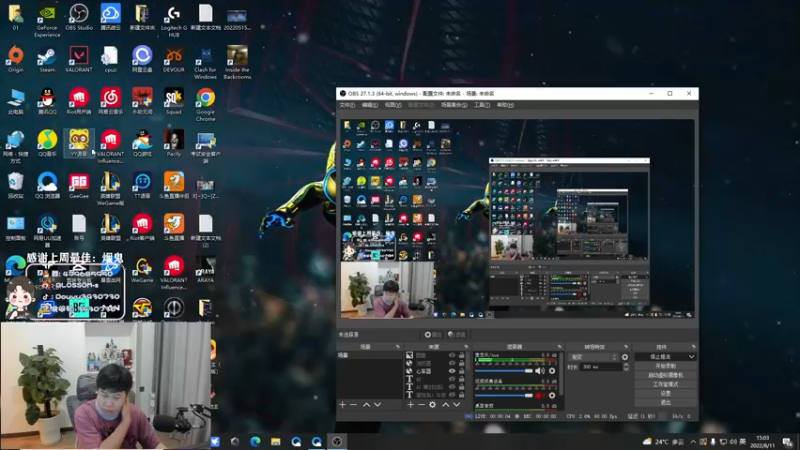Open the 文件 menu in OBS
This screenshot has height=450, width=800.
[347, 105]
